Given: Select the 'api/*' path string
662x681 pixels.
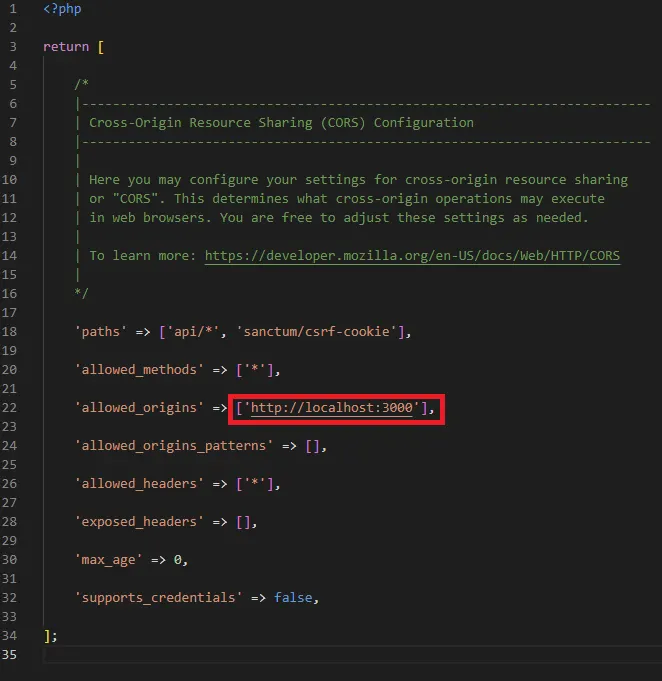Looking at the screenshot, I should click(193, 331).
